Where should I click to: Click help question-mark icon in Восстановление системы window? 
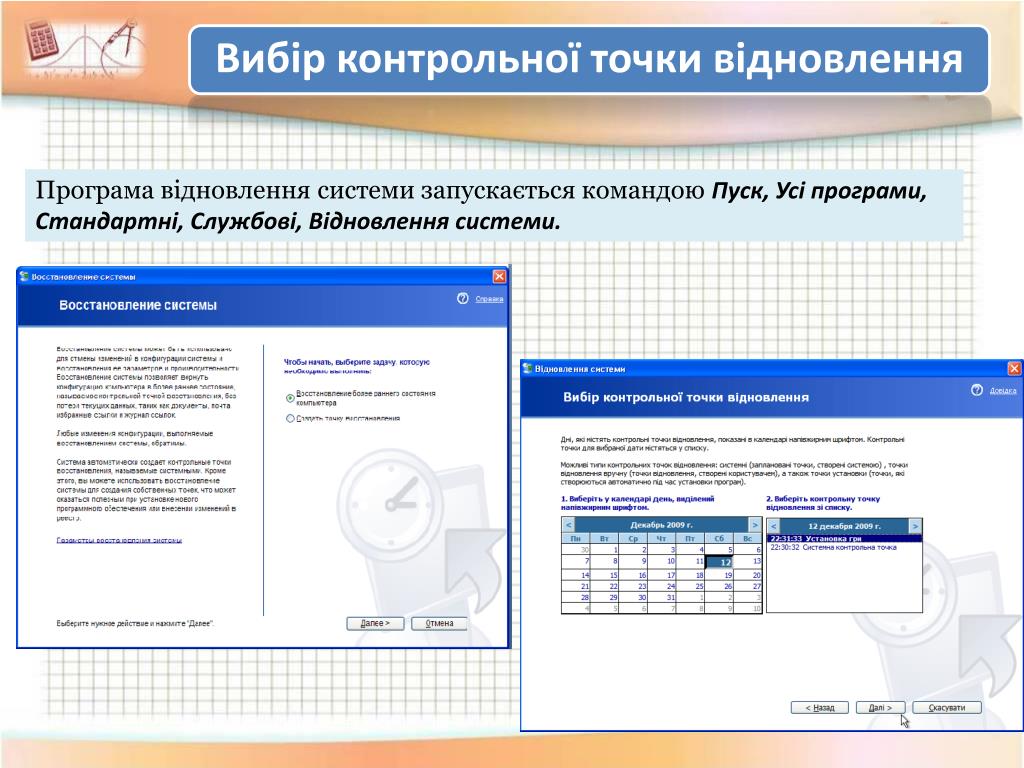pyautogui.click(x=463, y=298)
